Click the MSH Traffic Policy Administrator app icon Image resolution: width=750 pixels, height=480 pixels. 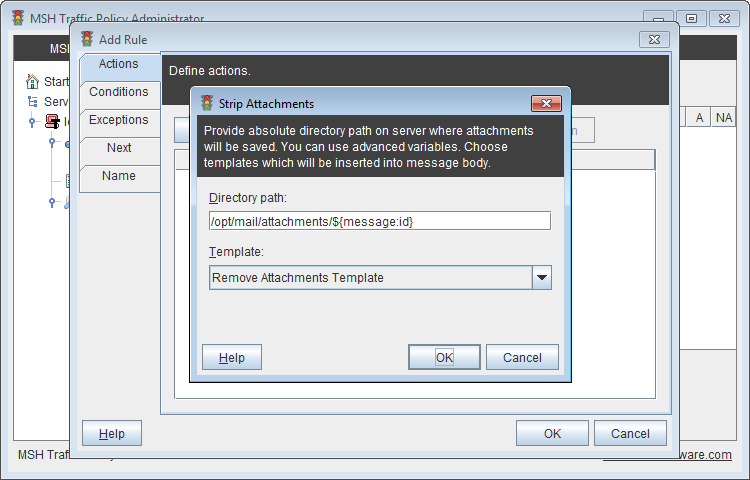pos(18,18)
